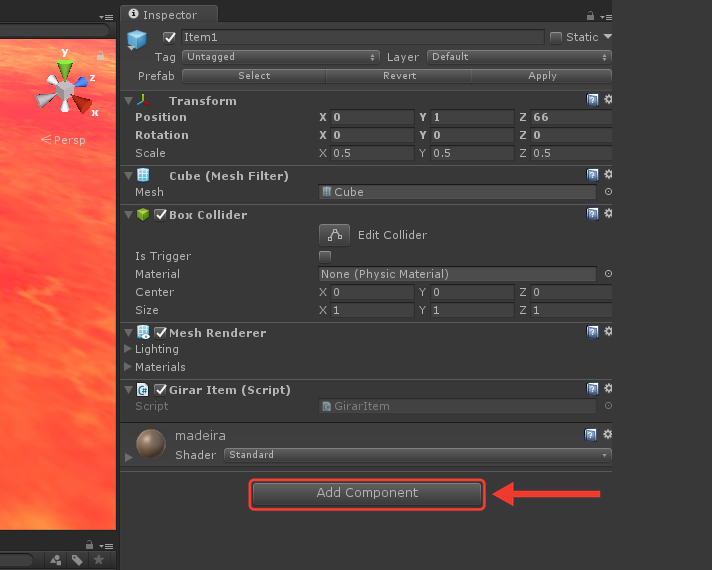Open Mesh Filter help icon
The width and height of the screenshot is (712, 570).
[x=592, y=174]
